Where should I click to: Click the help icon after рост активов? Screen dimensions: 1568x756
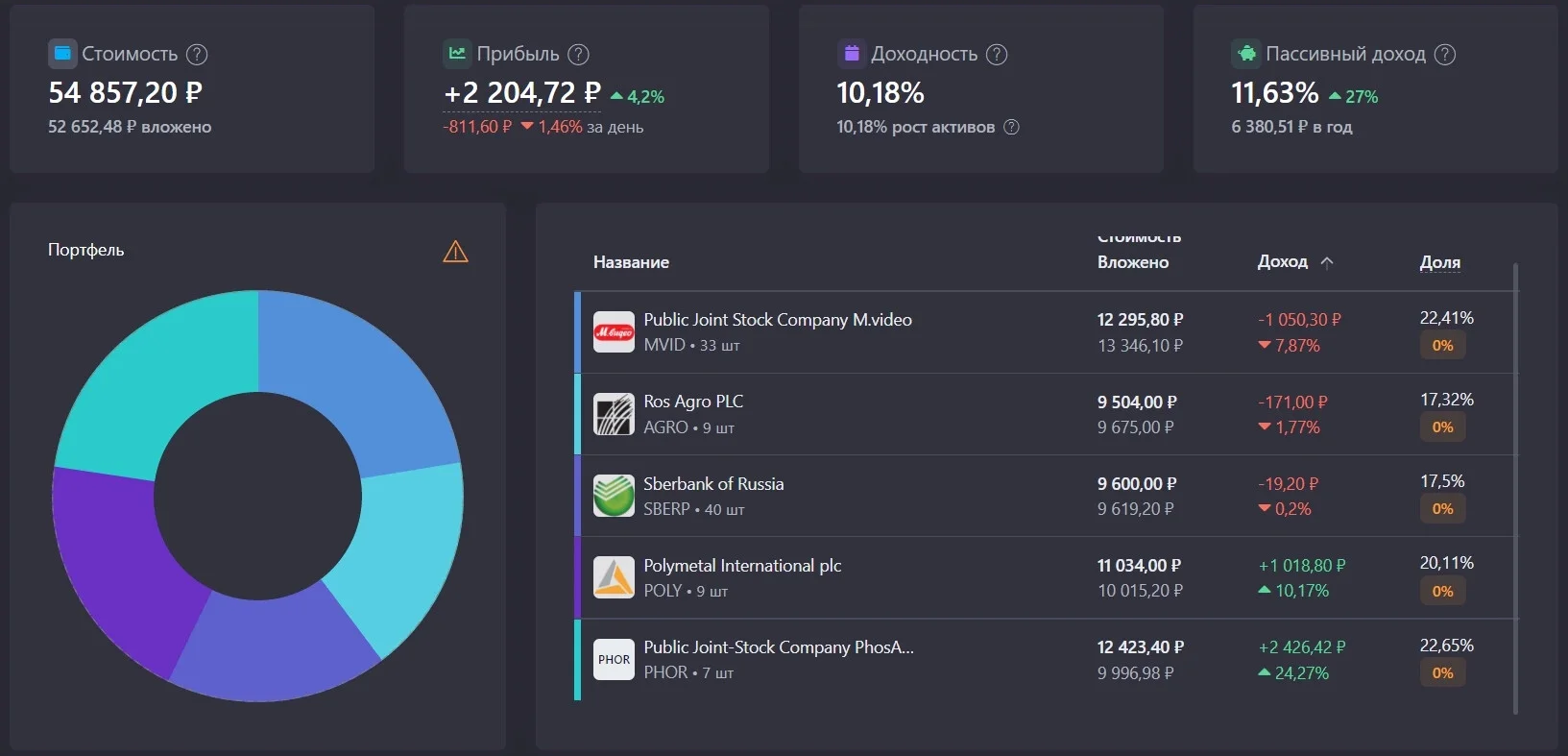pos(1011,127)
